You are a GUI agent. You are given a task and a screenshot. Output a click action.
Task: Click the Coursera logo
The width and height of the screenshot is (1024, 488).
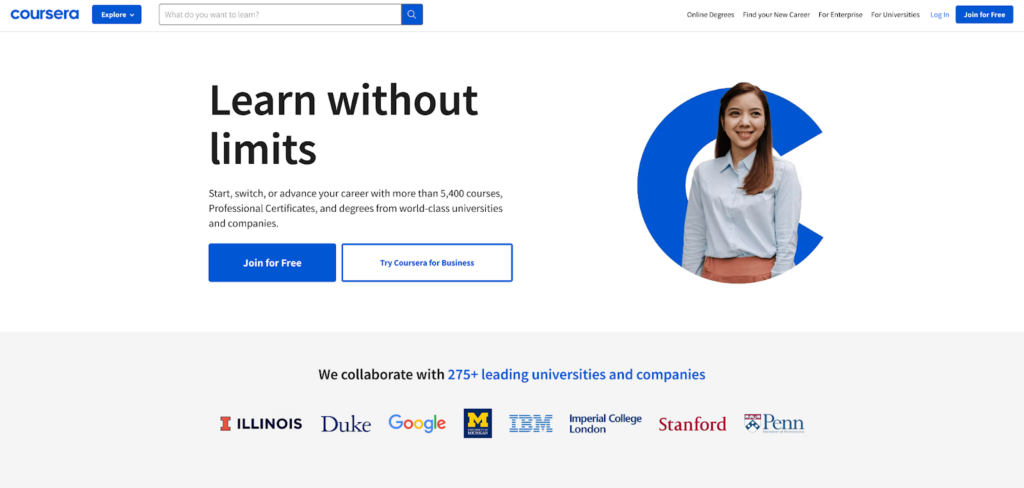tap(44, 14)
